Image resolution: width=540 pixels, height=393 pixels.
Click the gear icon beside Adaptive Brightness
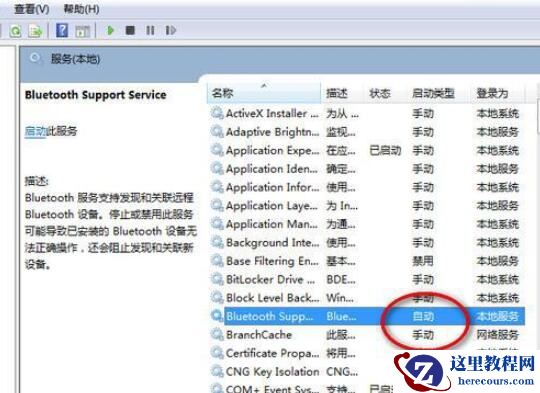pyautogui.click(x=217, y=132)
